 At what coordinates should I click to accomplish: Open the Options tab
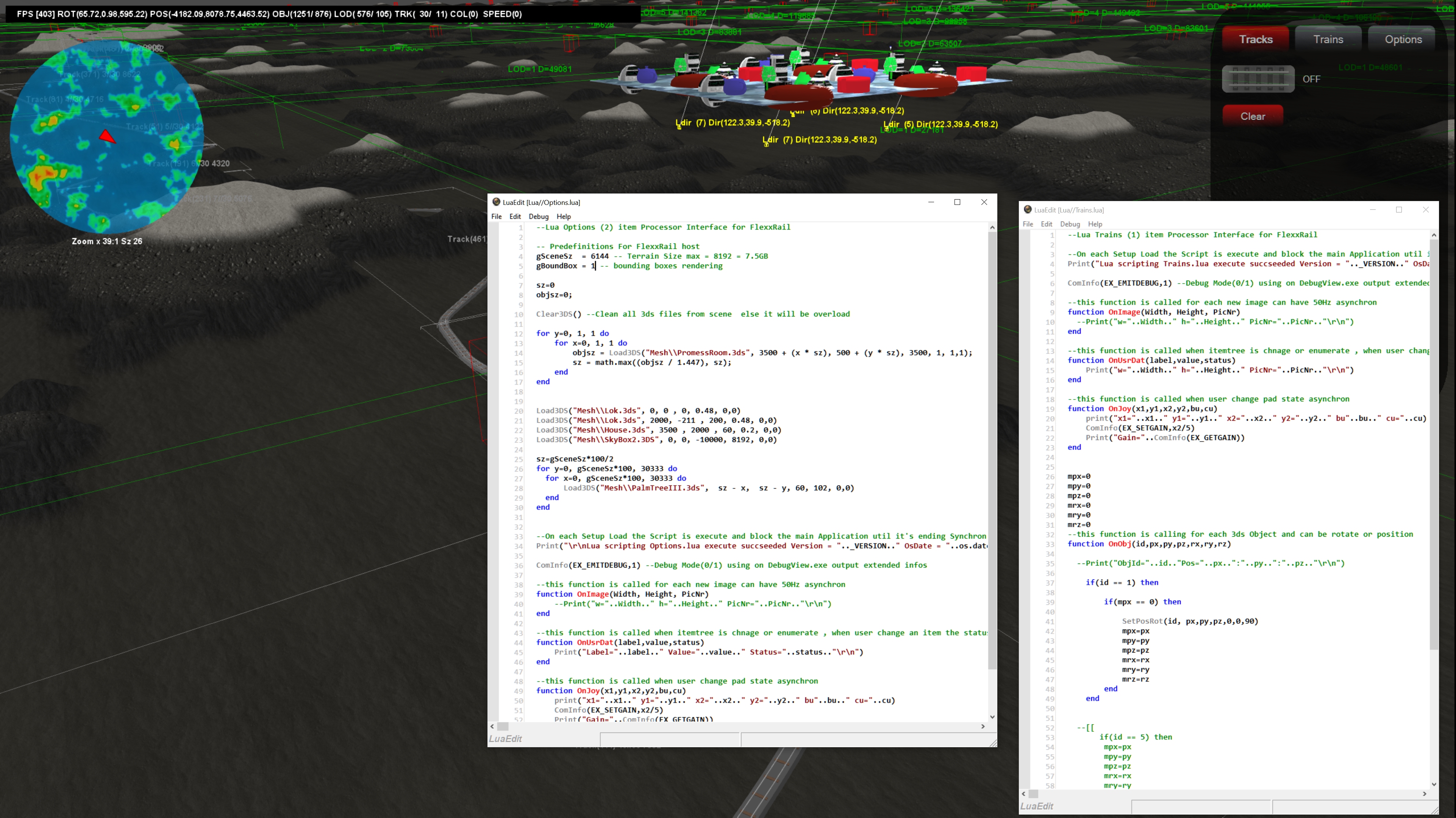(x=1403, y=39)
